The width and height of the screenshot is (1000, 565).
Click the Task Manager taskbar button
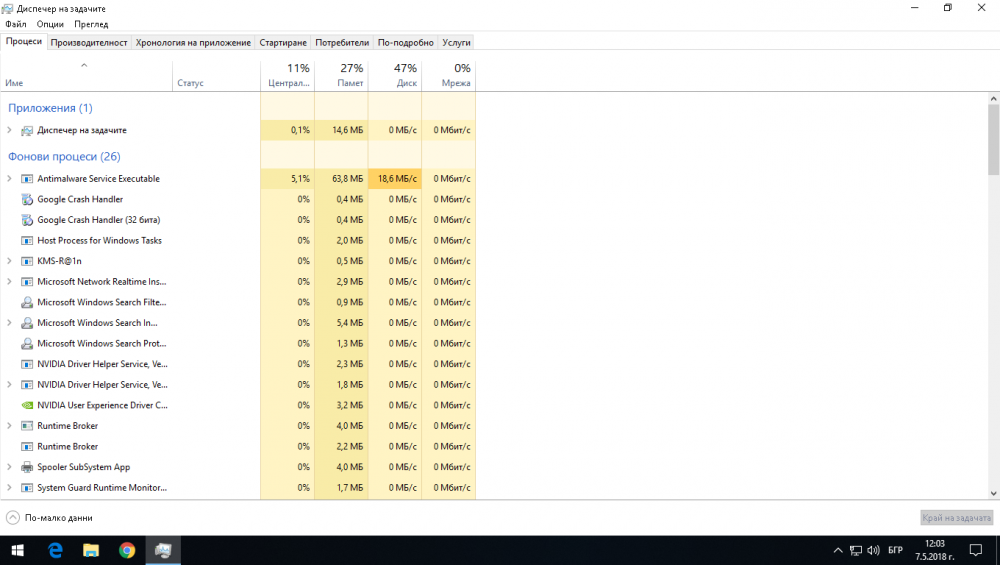[x=163, y=550]
